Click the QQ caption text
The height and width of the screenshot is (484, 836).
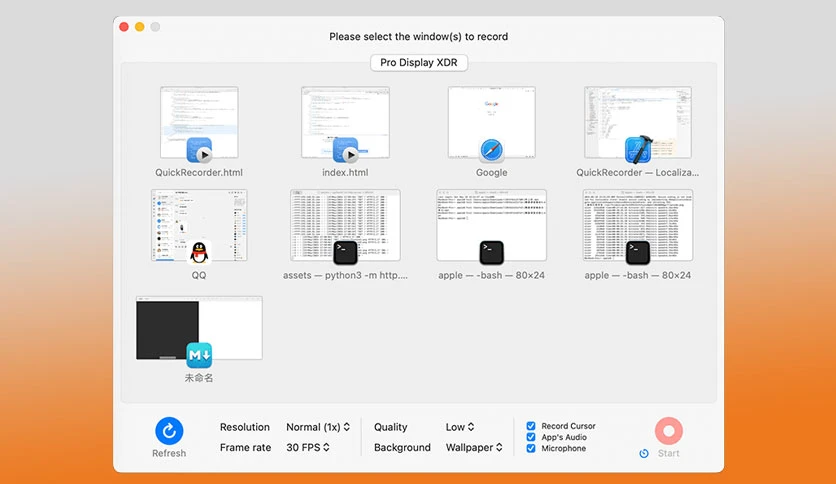pos(199,275)
